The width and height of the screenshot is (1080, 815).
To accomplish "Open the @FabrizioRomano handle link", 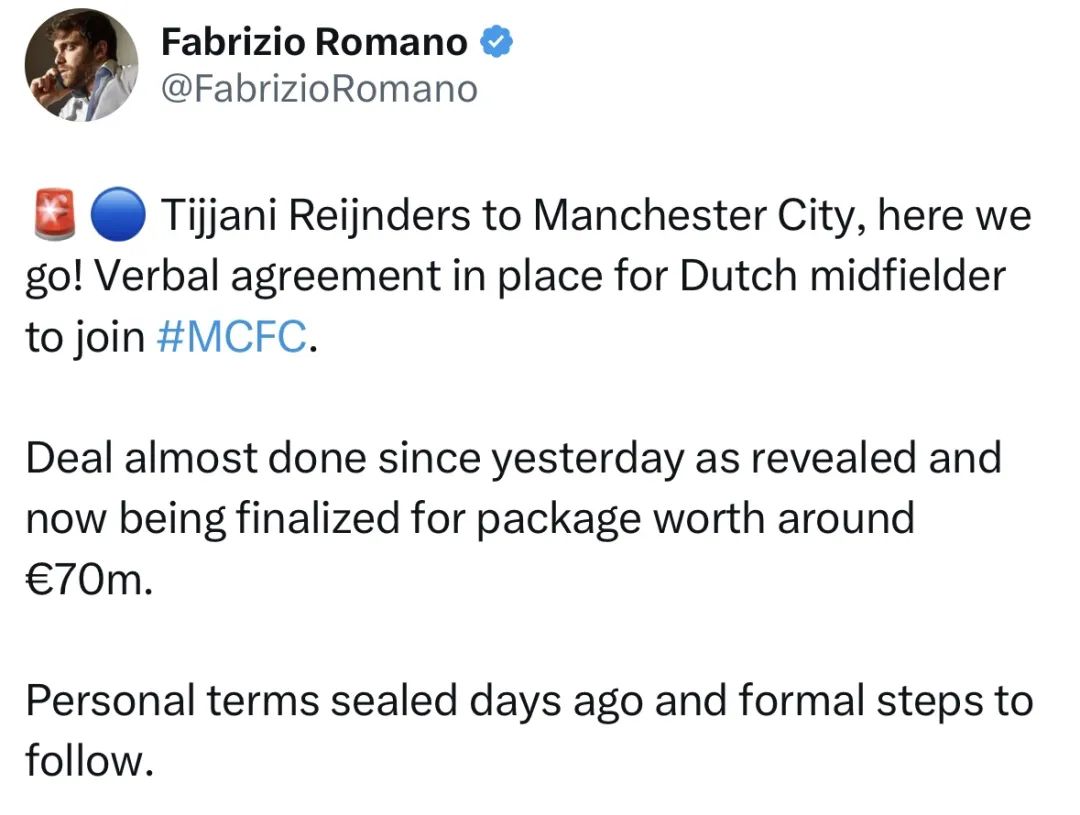I will pyautogui.click(x=319, y=89).
